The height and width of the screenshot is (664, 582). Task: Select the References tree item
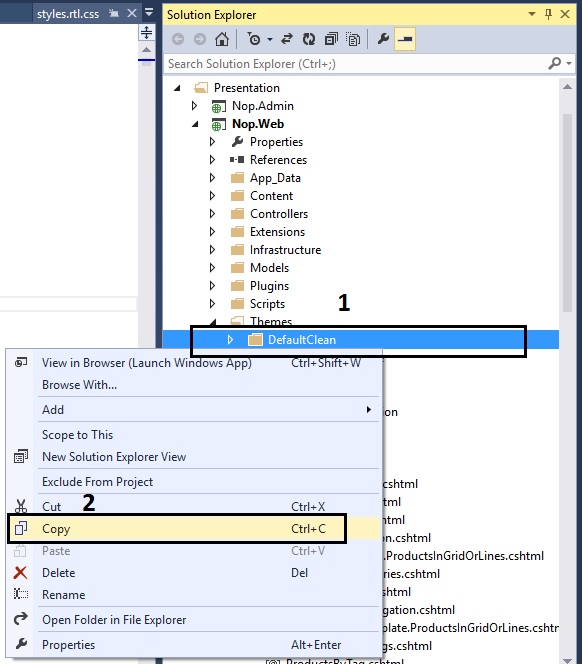coord(278,160)
